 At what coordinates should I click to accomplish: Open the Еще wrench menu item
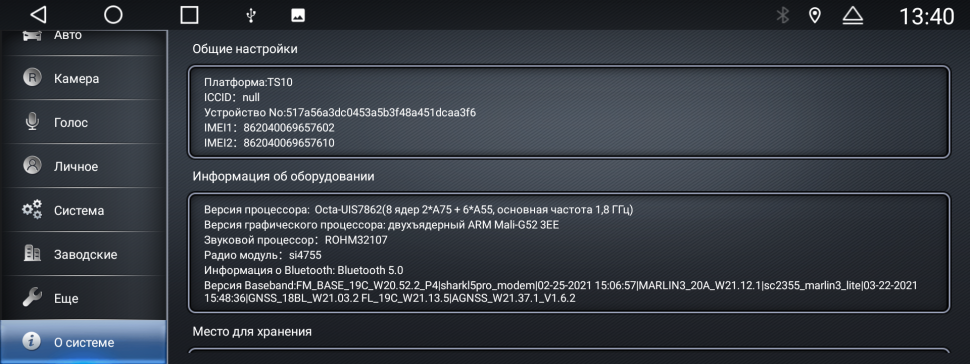click(83, 298)
